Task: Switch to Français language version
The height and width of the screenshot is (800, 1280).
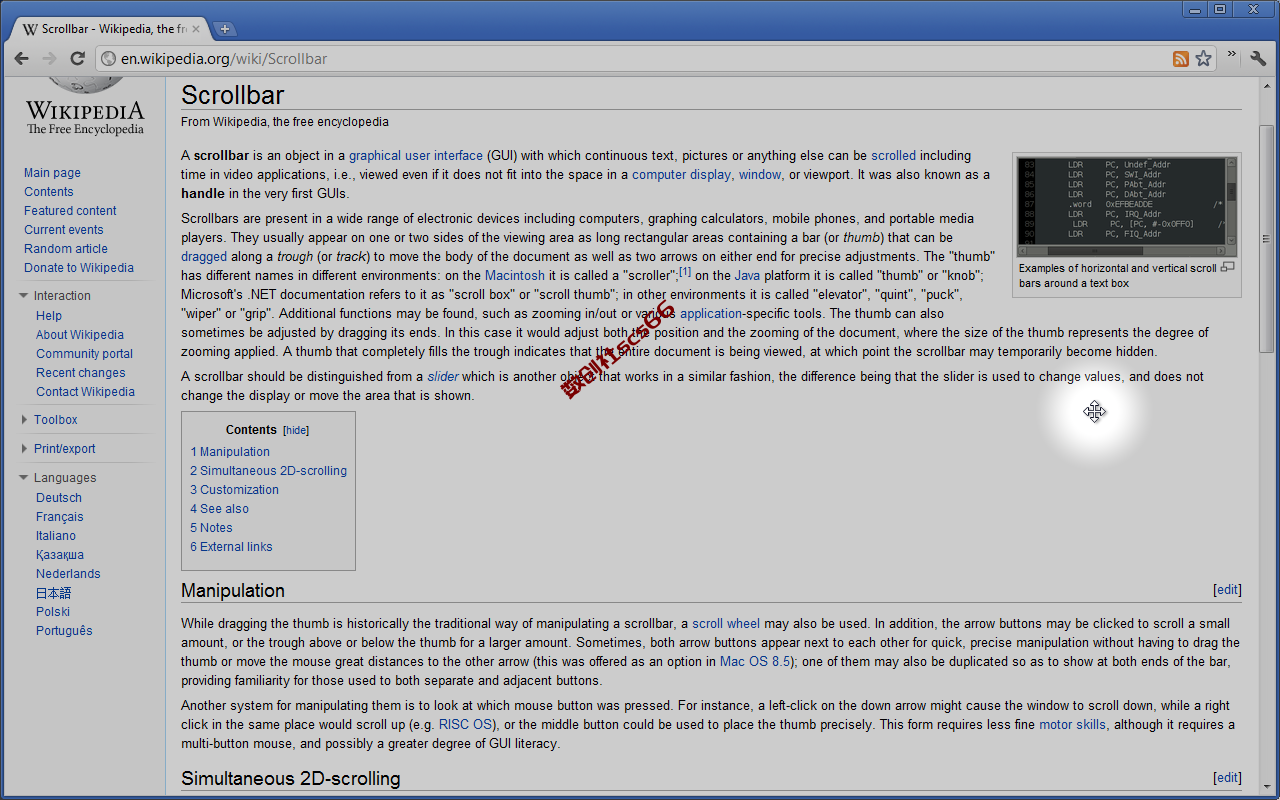Action: (60, 517)
